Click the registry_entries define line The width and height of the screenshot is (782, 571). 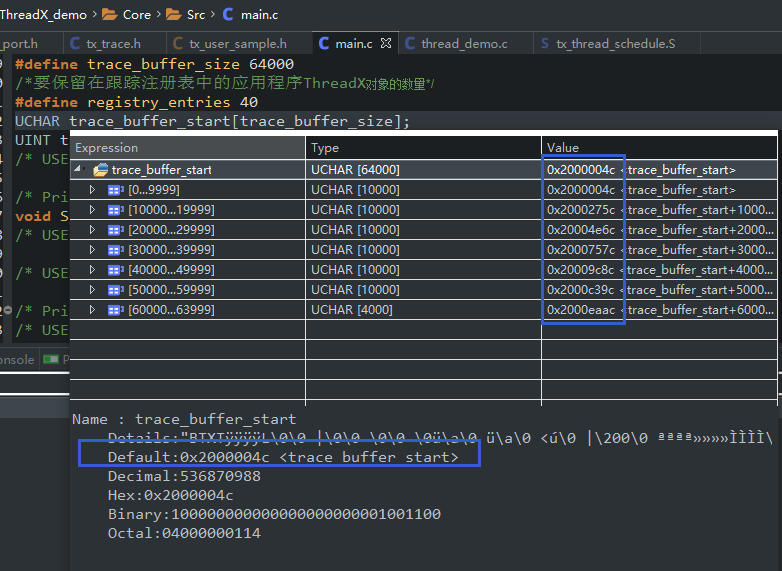pyautogui.click(x=136, y=102)
